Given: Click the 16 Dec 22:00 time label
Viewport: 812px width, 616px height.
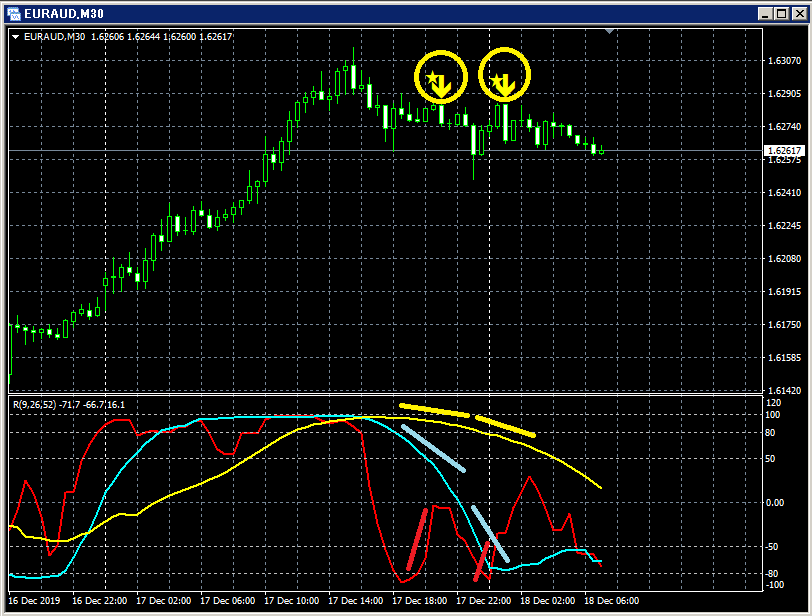Looking at the screenshot, I should pyautogui.click(x=99, y=600).
